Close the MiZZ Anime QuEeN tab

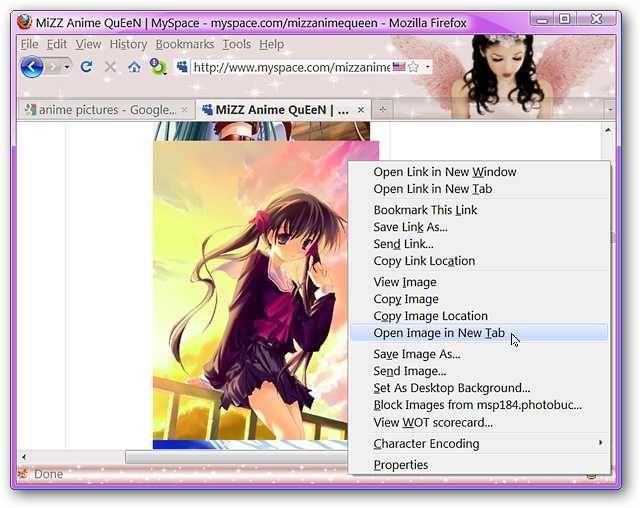tap(361, 110)
